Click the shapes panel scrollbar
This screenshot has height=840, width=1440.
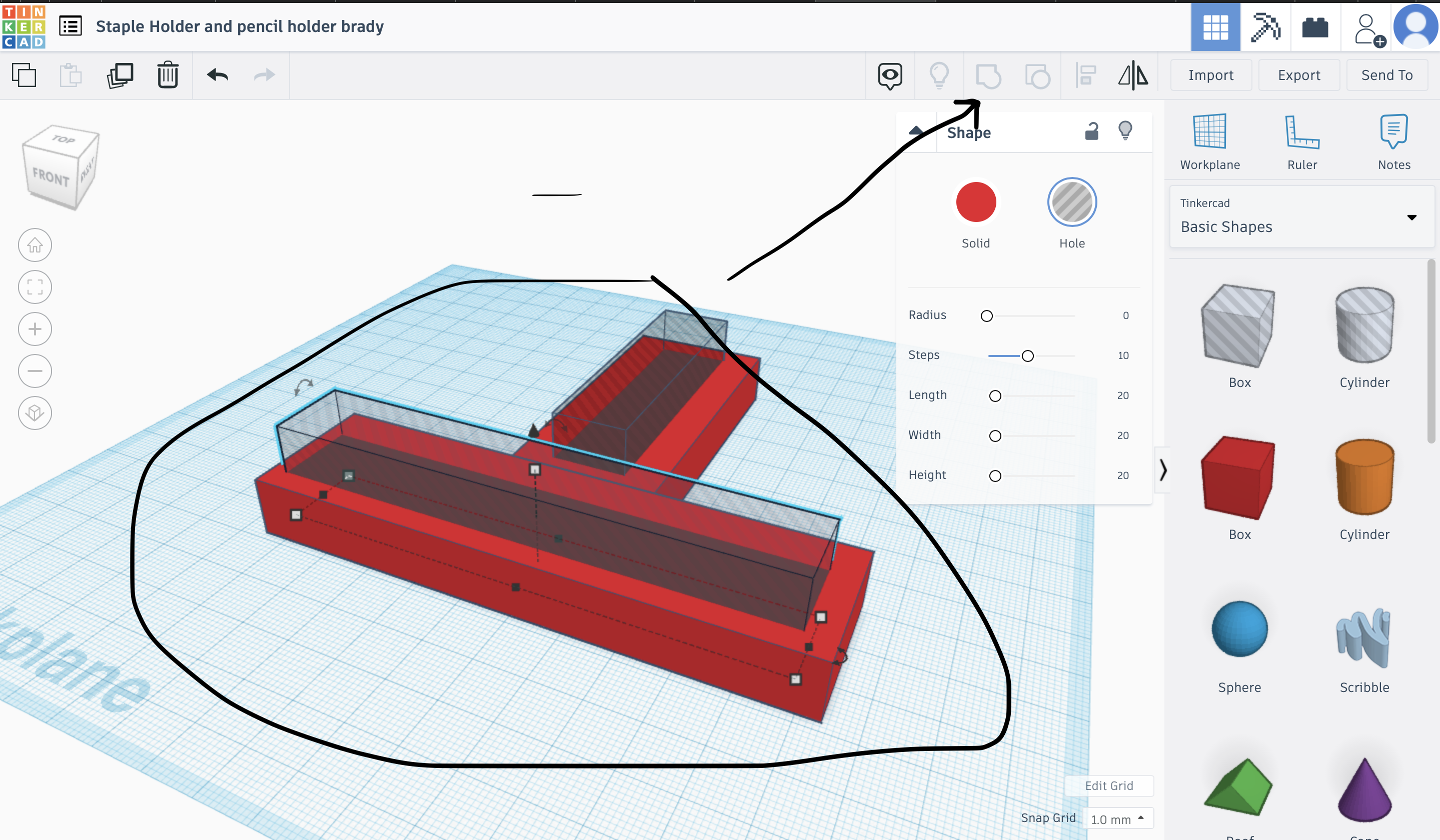(x=1431, y=351)
